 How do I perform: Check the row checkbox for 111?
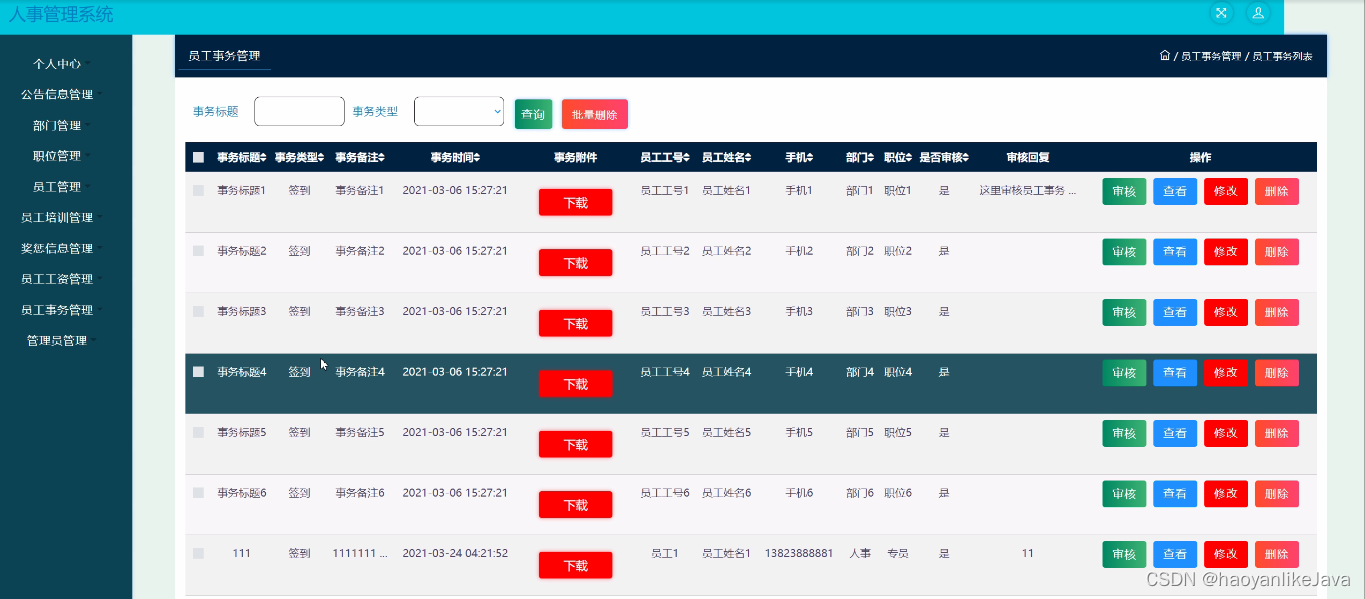pyautogui.click(x=198, y=553)
